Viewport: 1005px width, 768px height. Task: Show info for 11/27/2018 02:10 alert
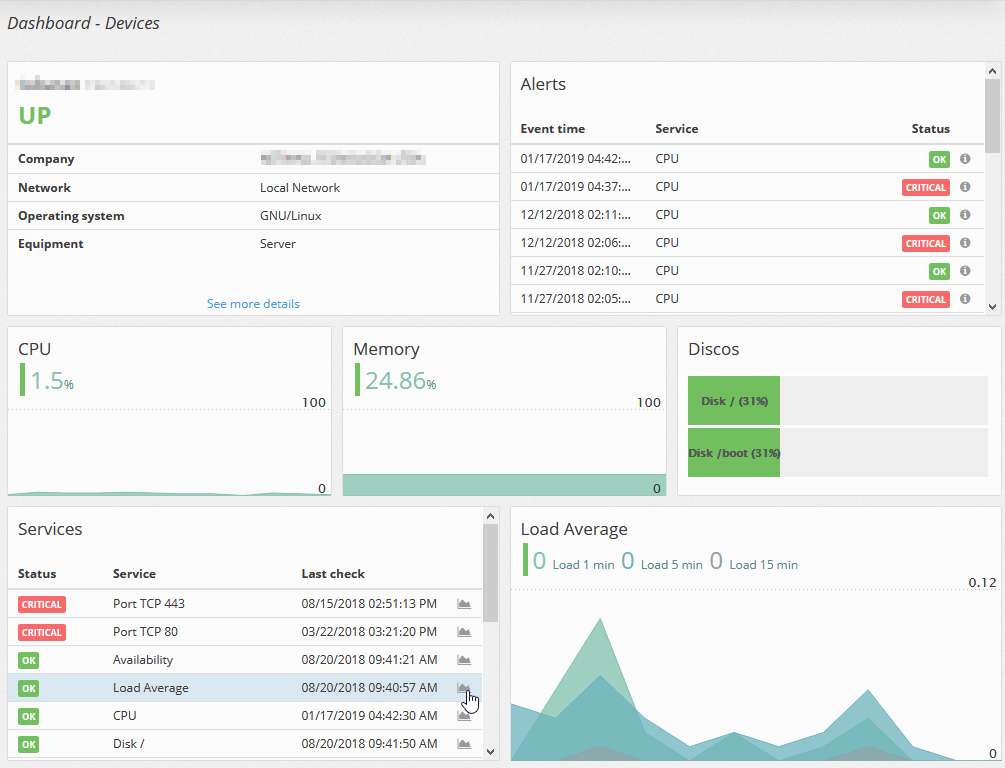965,271
